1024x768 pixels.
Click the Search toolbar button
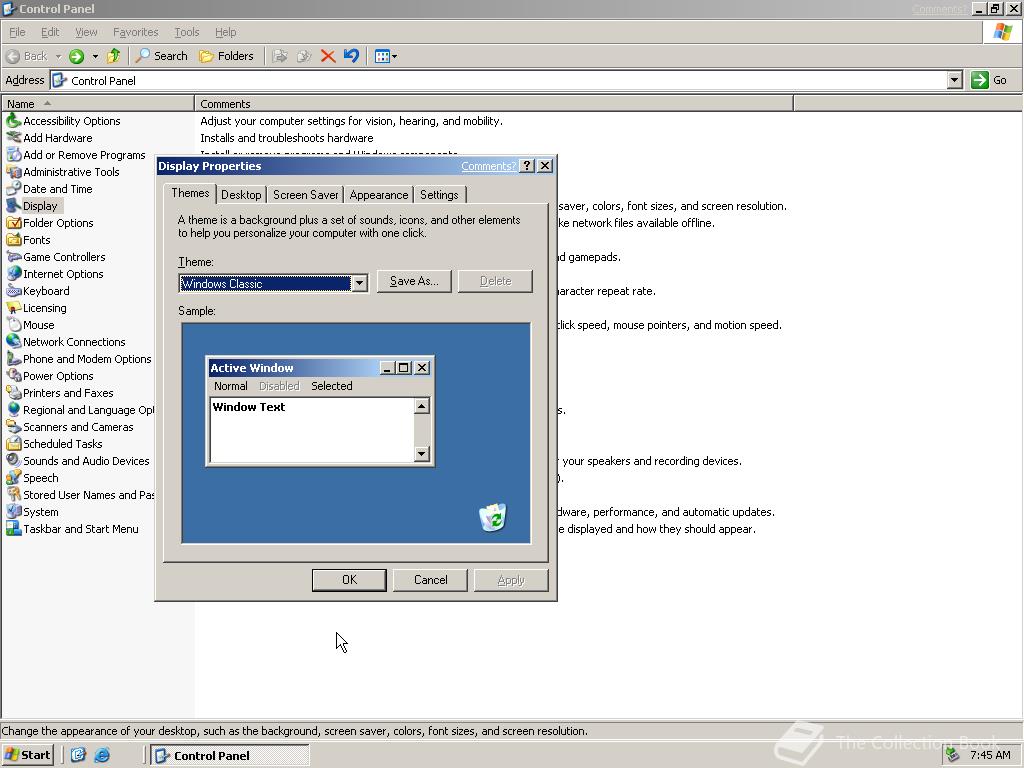(161, 56)
